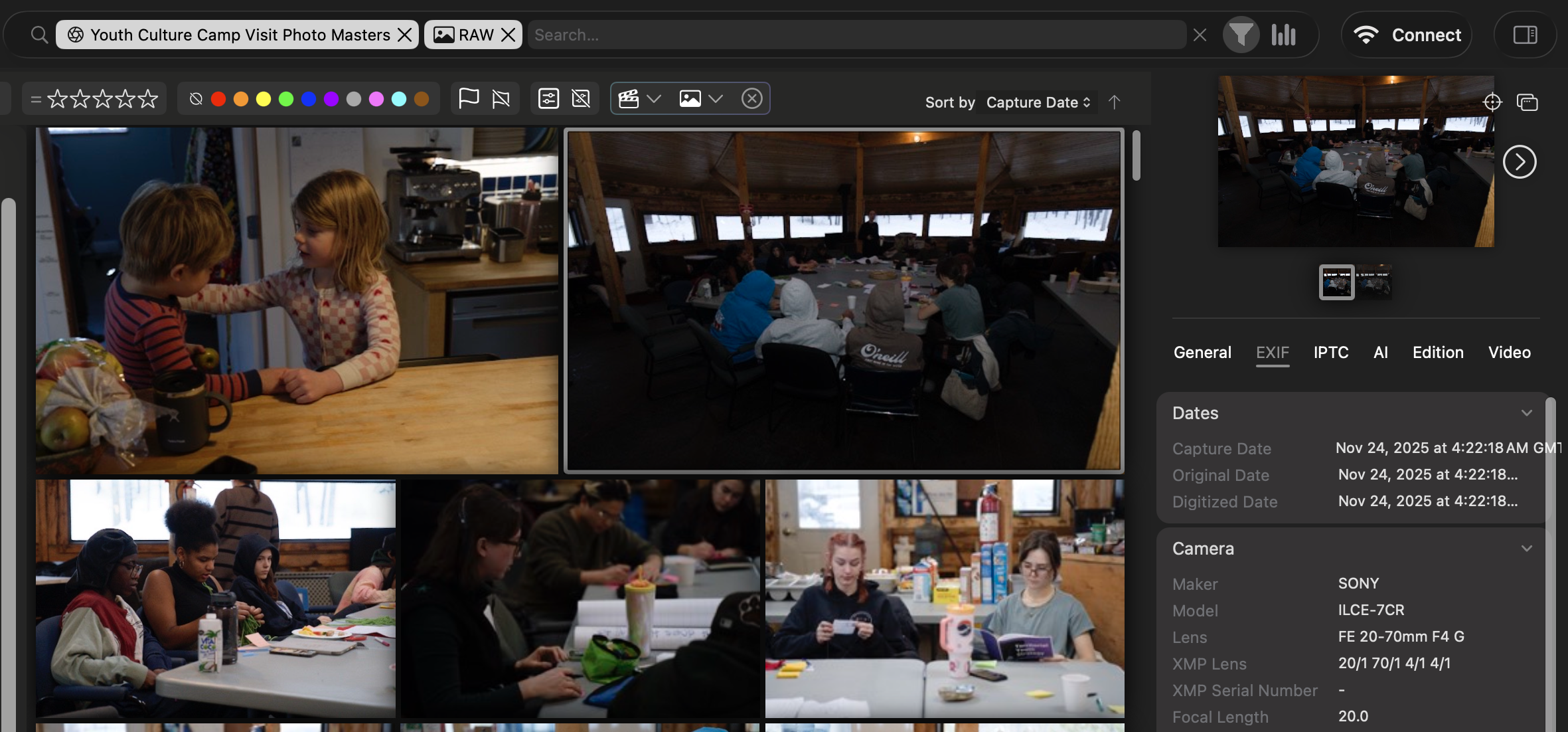The image size is (1568, 732).
Task: Filter by flagged photos icon
Action: (469, 99)
